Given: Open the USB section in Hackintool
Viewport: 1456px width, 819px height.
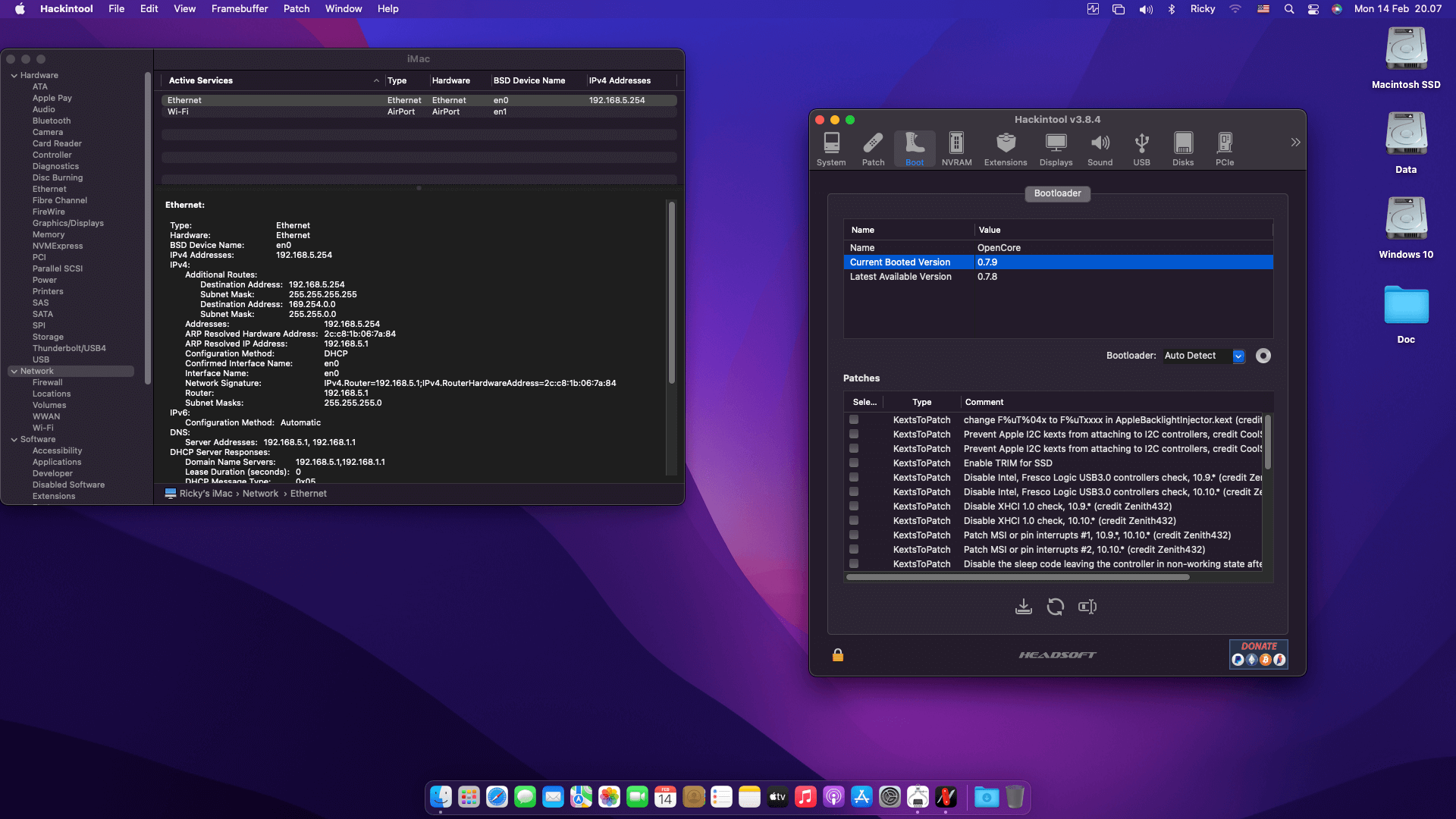Looking at the screenshot, I should click(x=1141, y=149).
